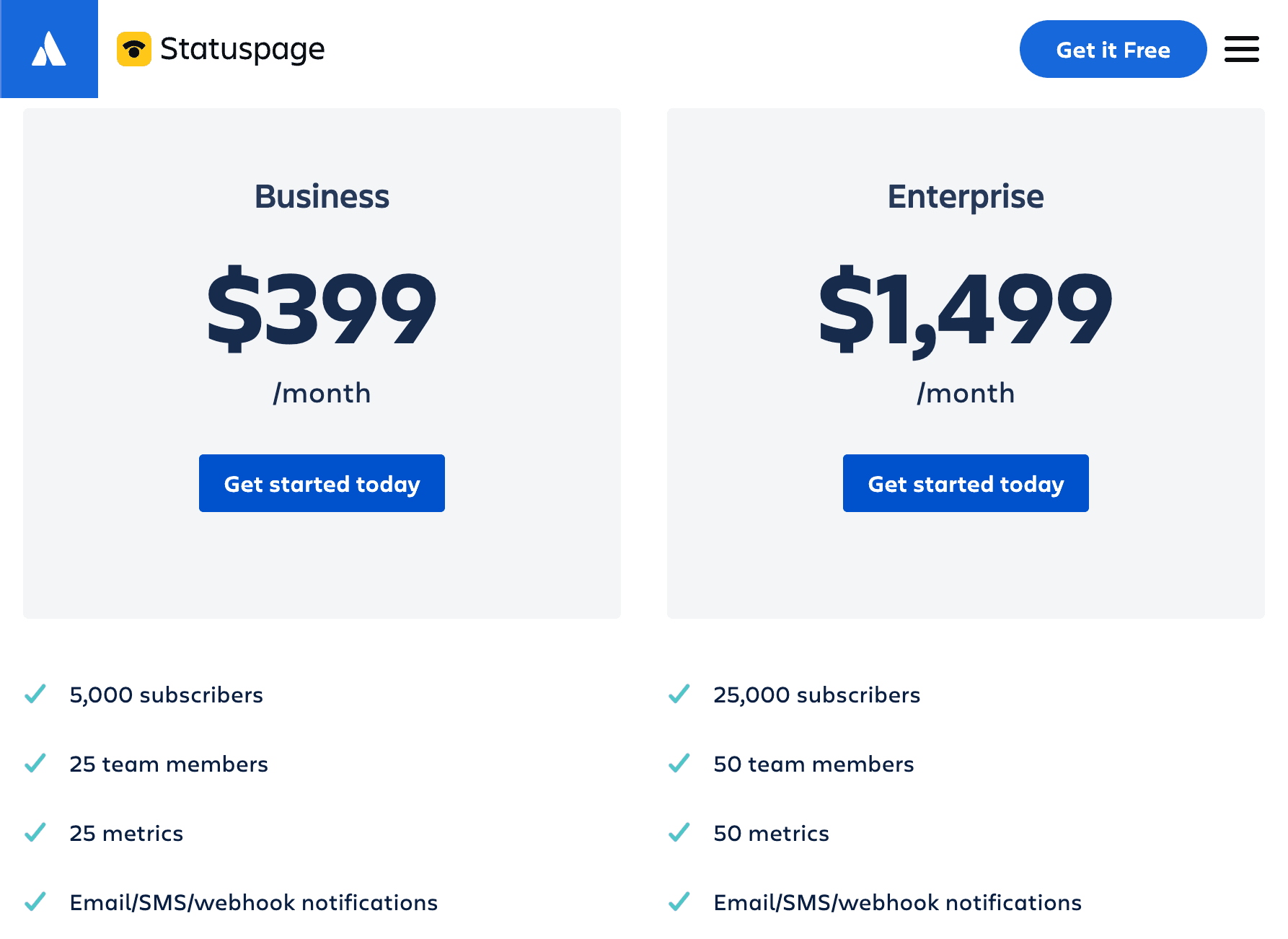
Task: Click the checkmark beside 50 metrics
Action: tap(679, 833)
